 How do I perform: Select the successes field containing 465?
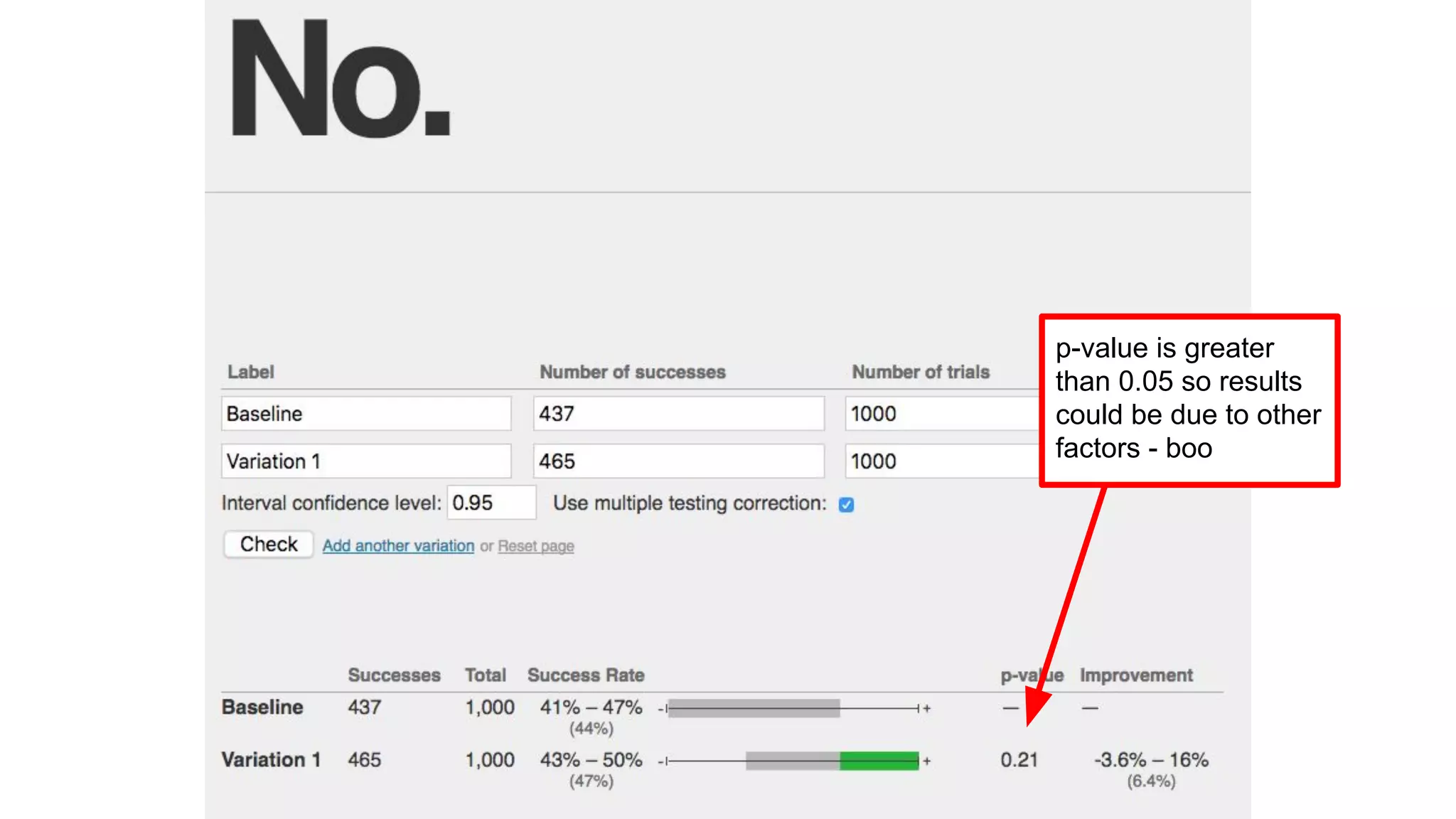(x=679, y=461)
